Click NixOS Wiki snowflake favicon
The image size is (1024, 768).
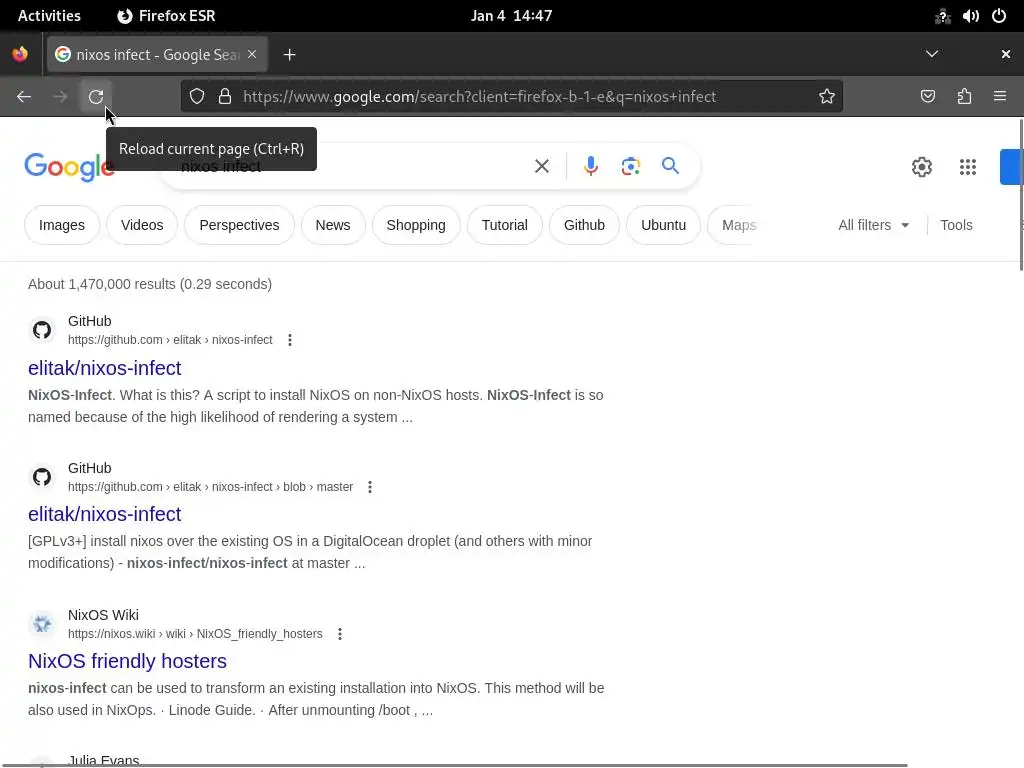42,624
